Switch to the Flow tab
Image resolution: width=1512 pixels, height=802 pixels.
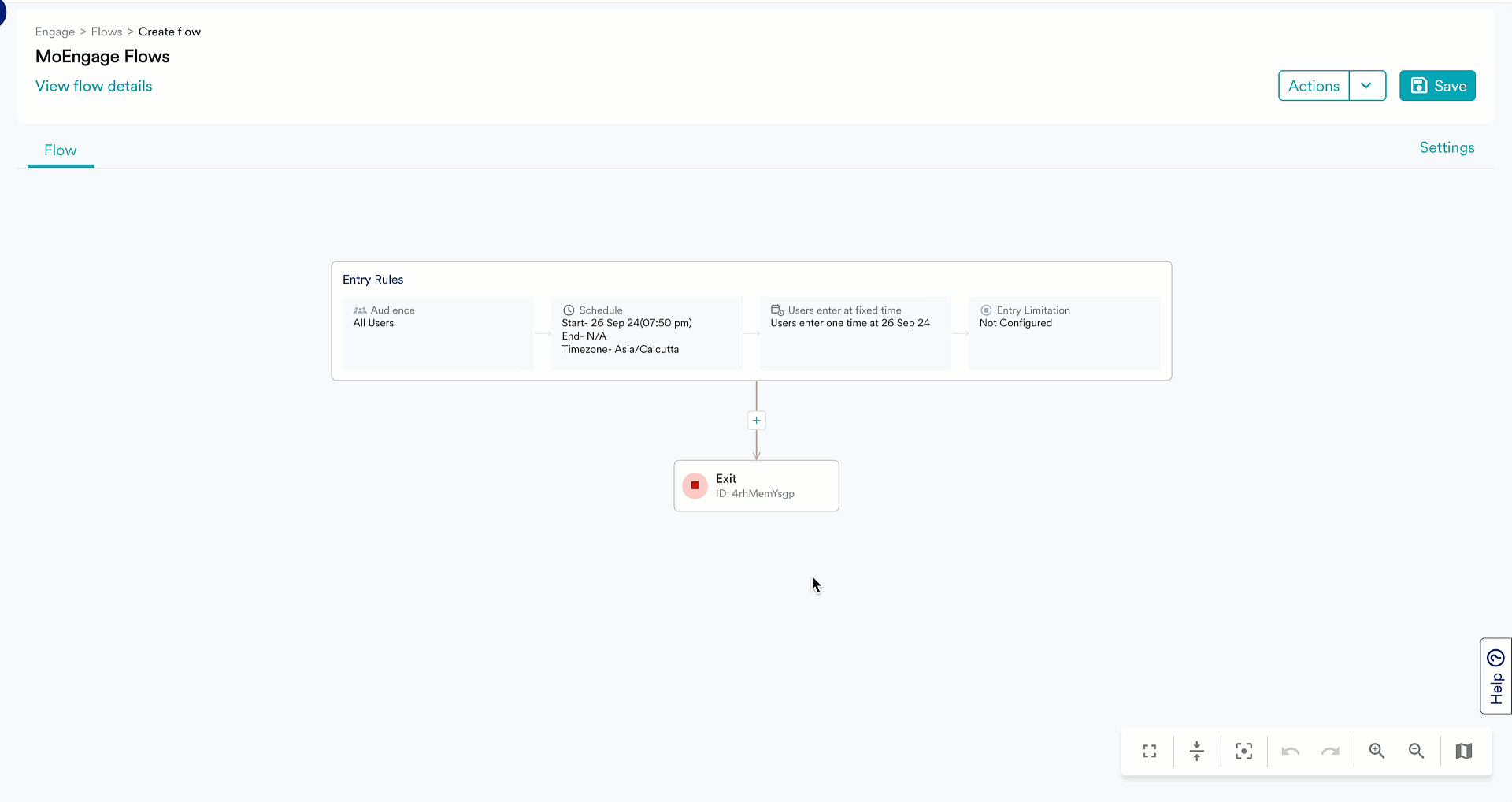(61, 150)
